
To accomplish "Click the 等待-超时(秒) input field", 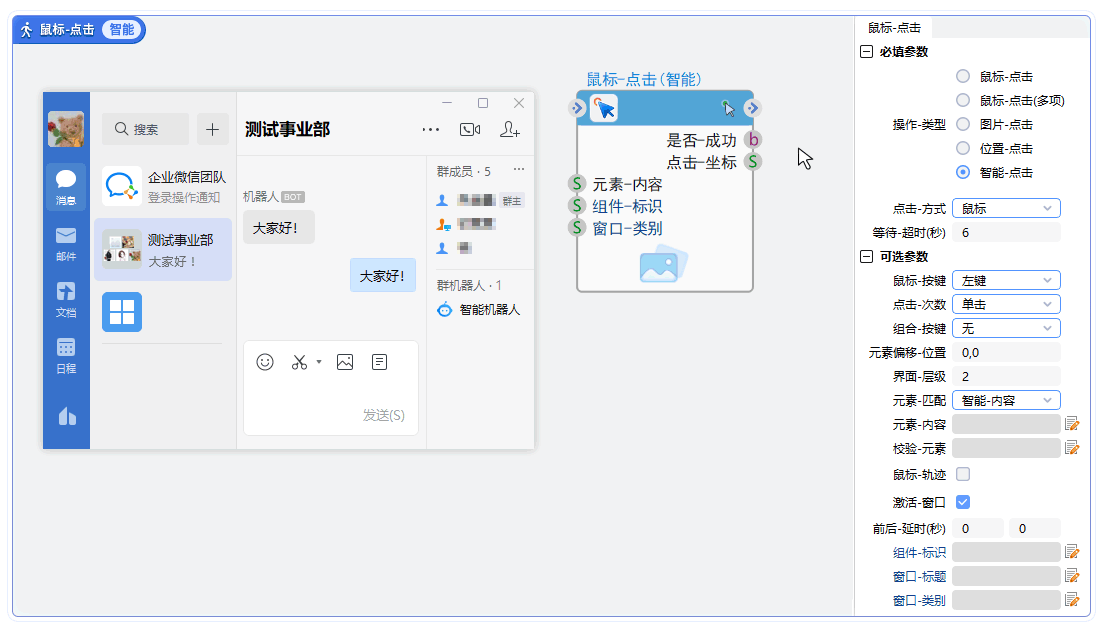I will coord(1006,232).
